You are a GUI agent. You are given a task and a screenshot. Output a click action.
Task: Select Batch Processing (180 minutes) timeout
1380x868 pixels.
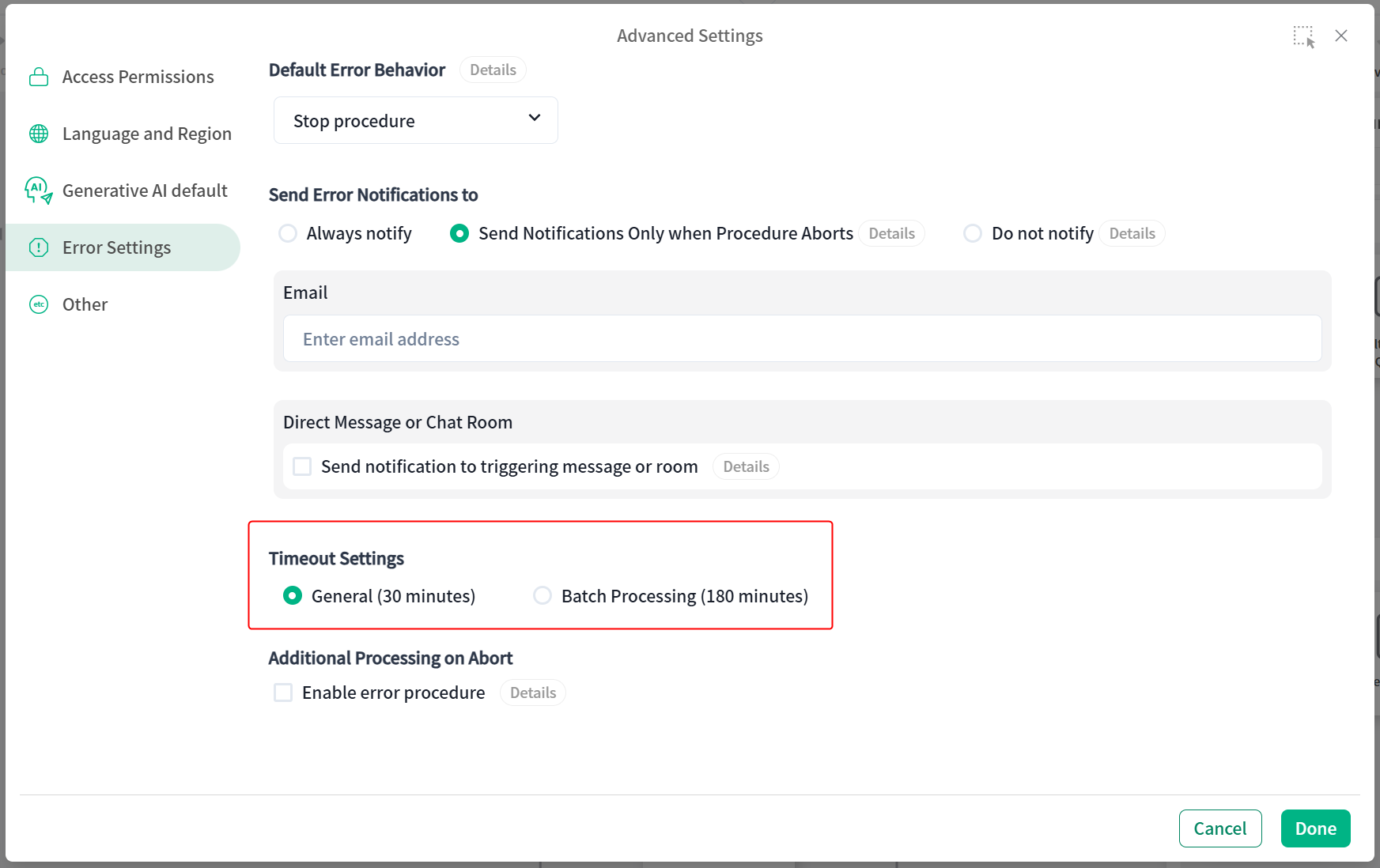(x=543, y=595)
